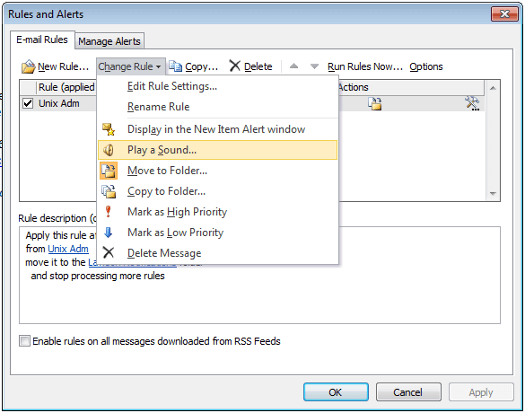This screenshot has width=525, height=413.
Task: Click the Copy to Folder icon
Action: [x=108, y=192]
